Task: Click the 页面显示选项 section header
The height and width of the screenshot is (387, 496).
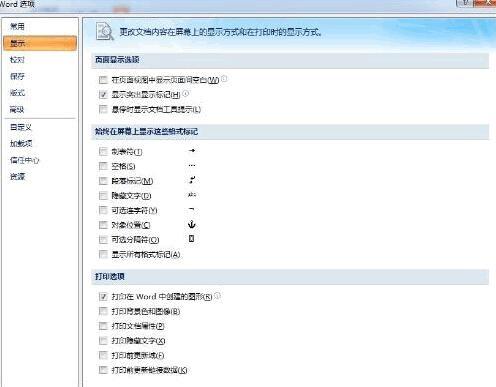Action: [290, 60]
